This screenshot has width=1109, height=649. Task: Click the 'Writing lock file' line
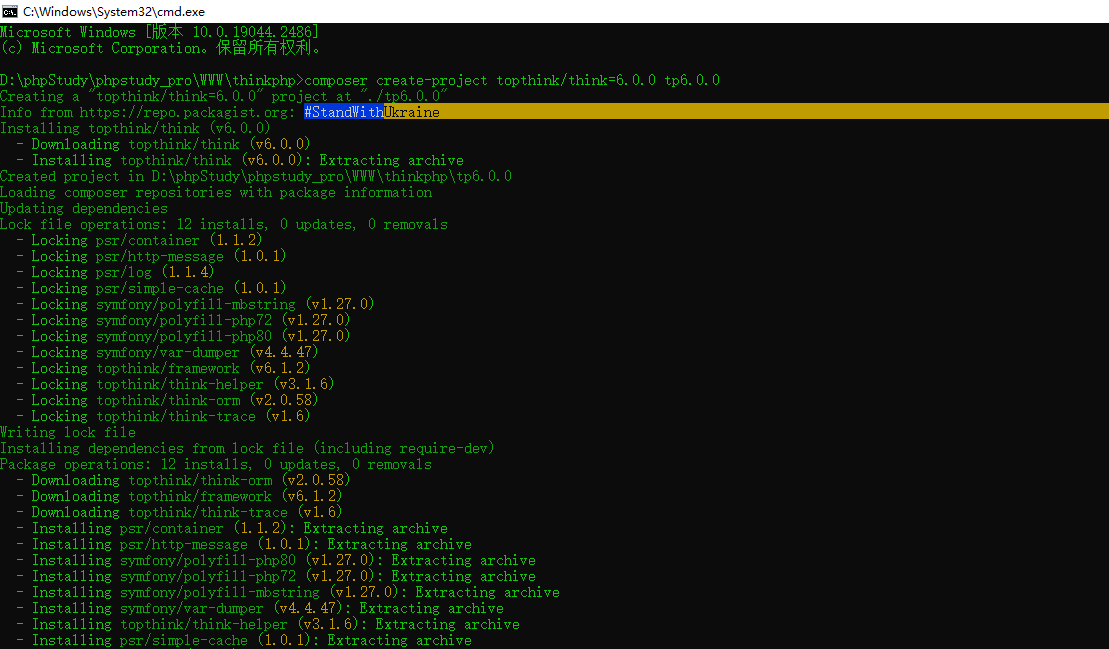coord(68,432)
